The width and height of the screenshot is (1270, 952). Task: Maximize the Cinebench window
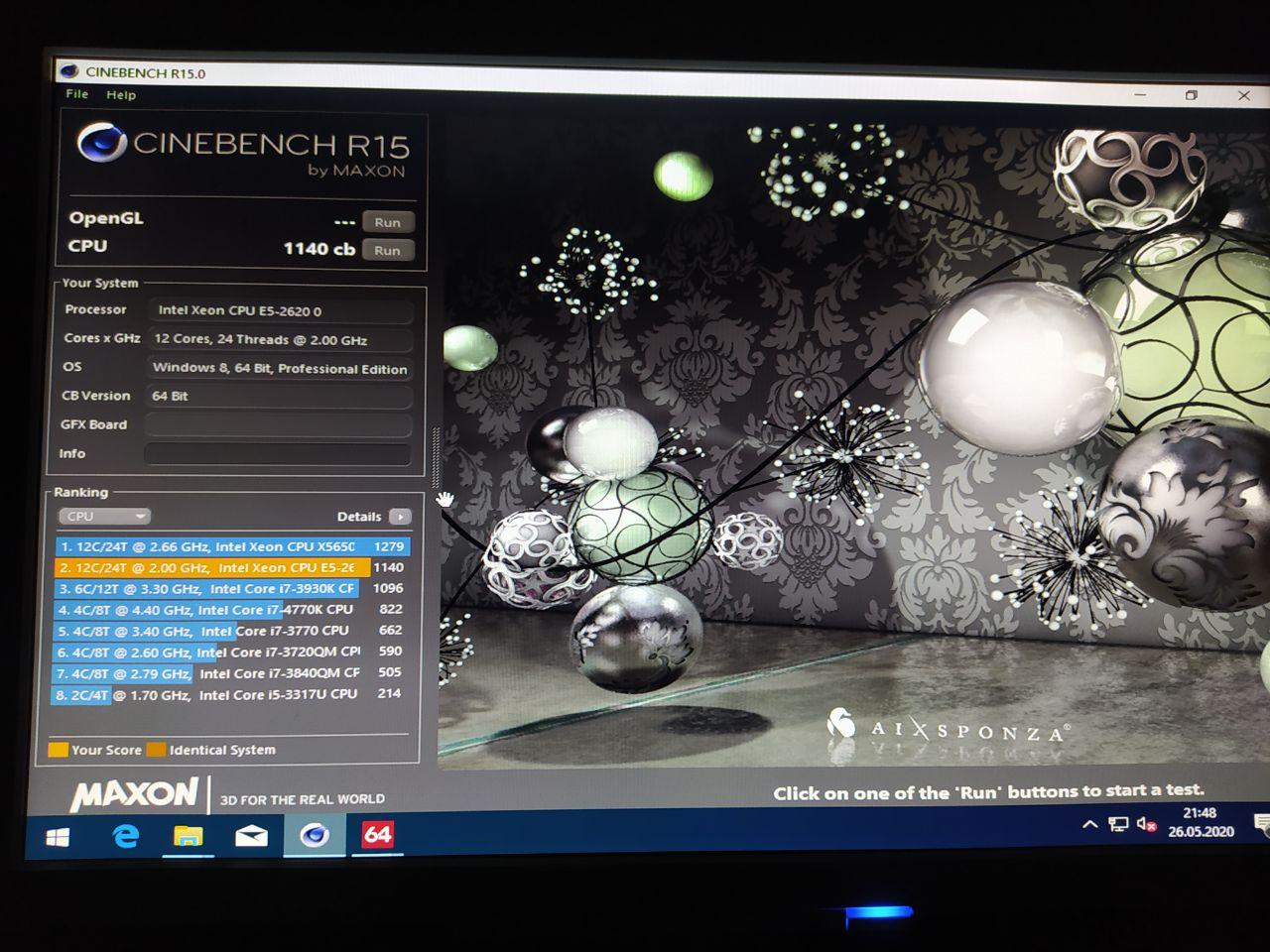(1192, 95)
